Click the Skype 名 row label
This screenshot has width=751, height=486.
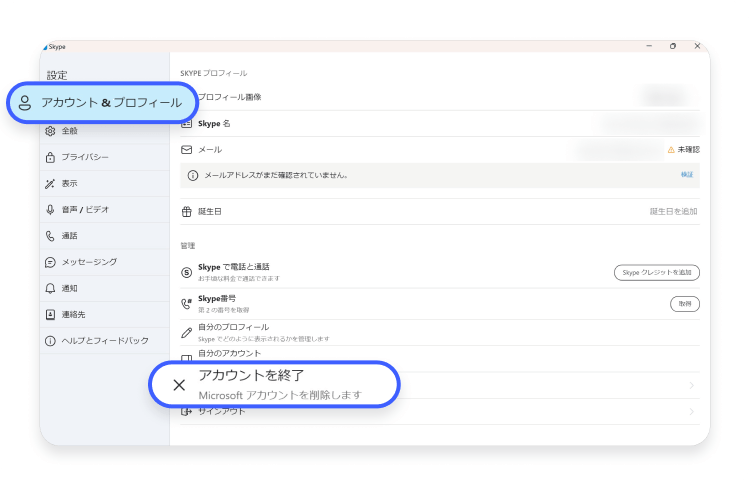[x=214, y=124]
